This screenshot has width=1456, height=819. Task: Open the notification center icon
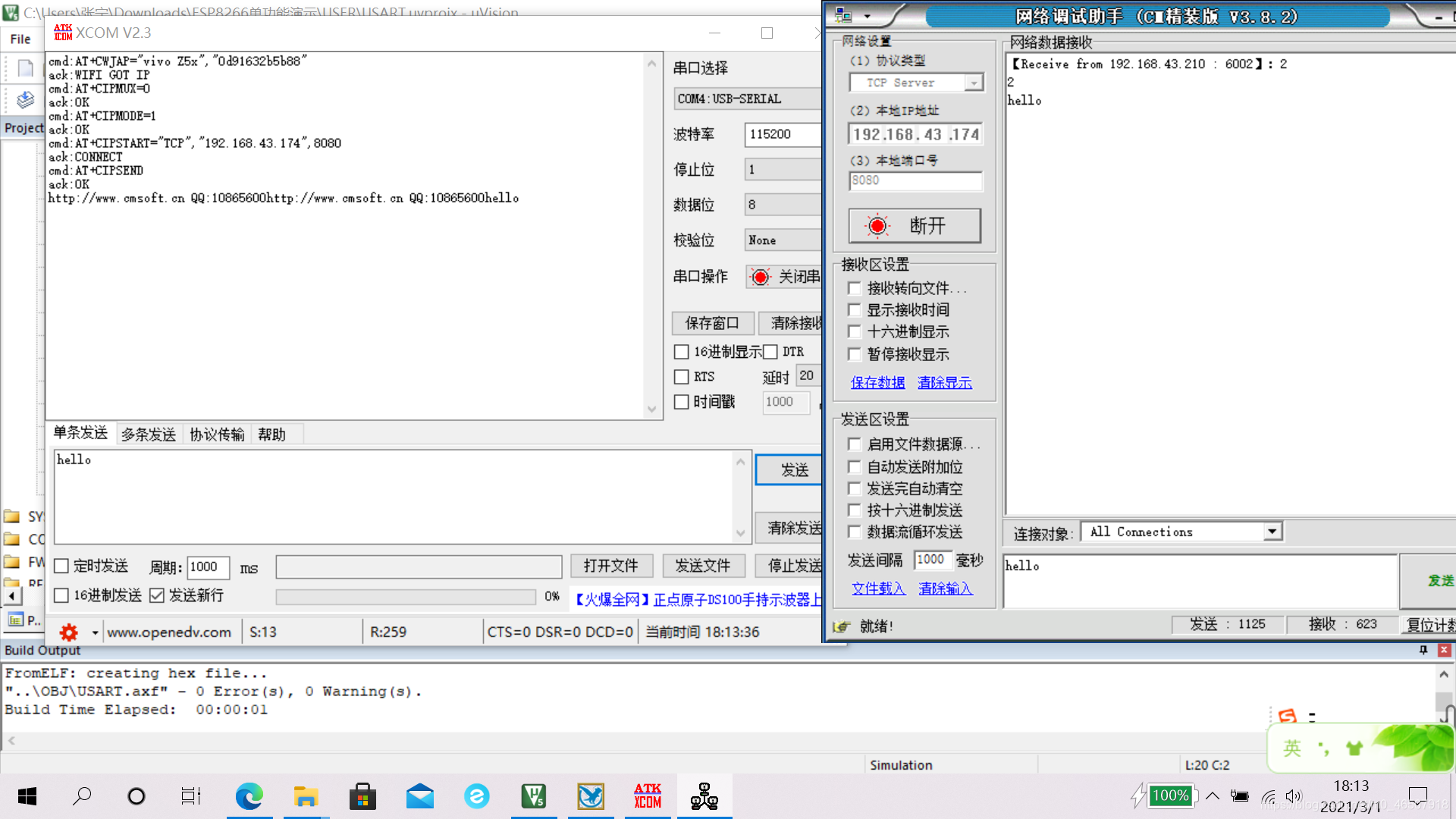(1418, 796)
